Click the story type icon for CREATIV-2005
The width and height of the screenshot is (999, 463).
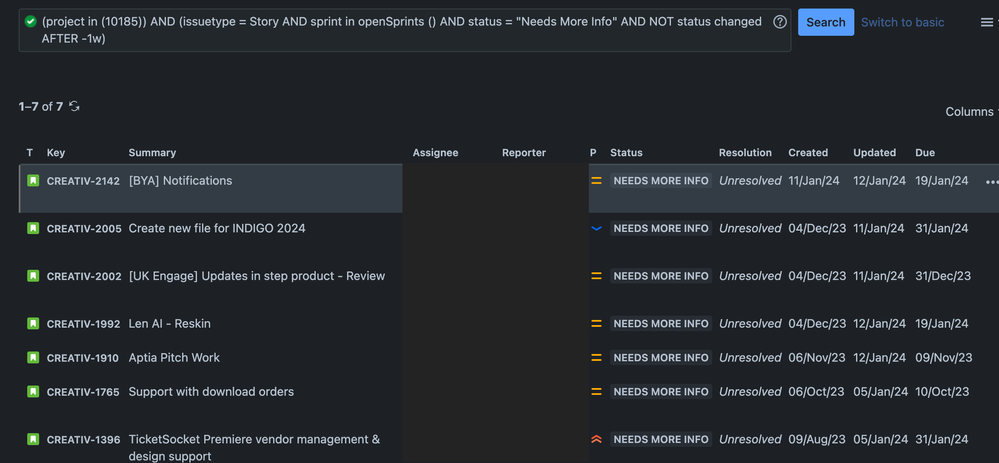(33, 228)
